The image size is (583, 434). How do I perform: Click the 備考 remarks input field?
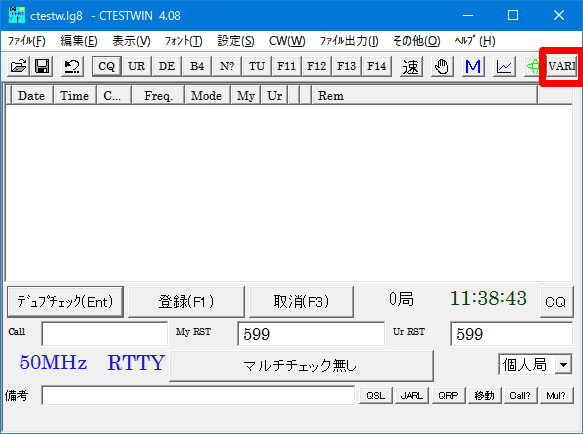click(198, 395)
